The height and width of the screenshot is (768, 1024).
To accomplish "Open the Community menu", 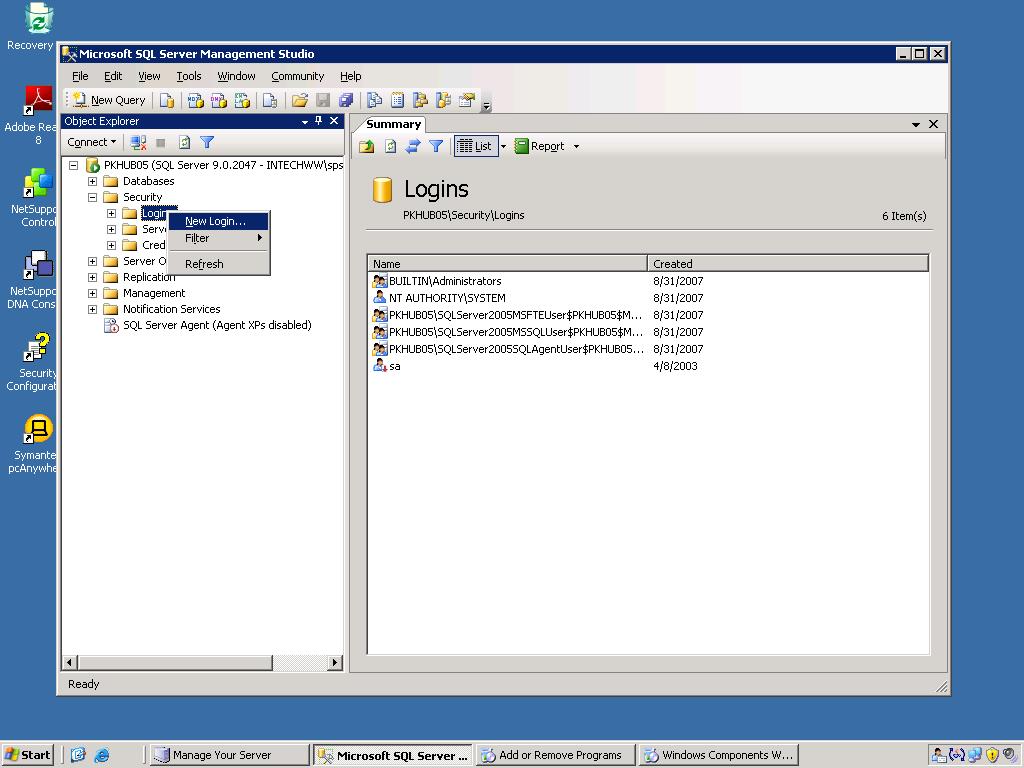I will [297, 76].
